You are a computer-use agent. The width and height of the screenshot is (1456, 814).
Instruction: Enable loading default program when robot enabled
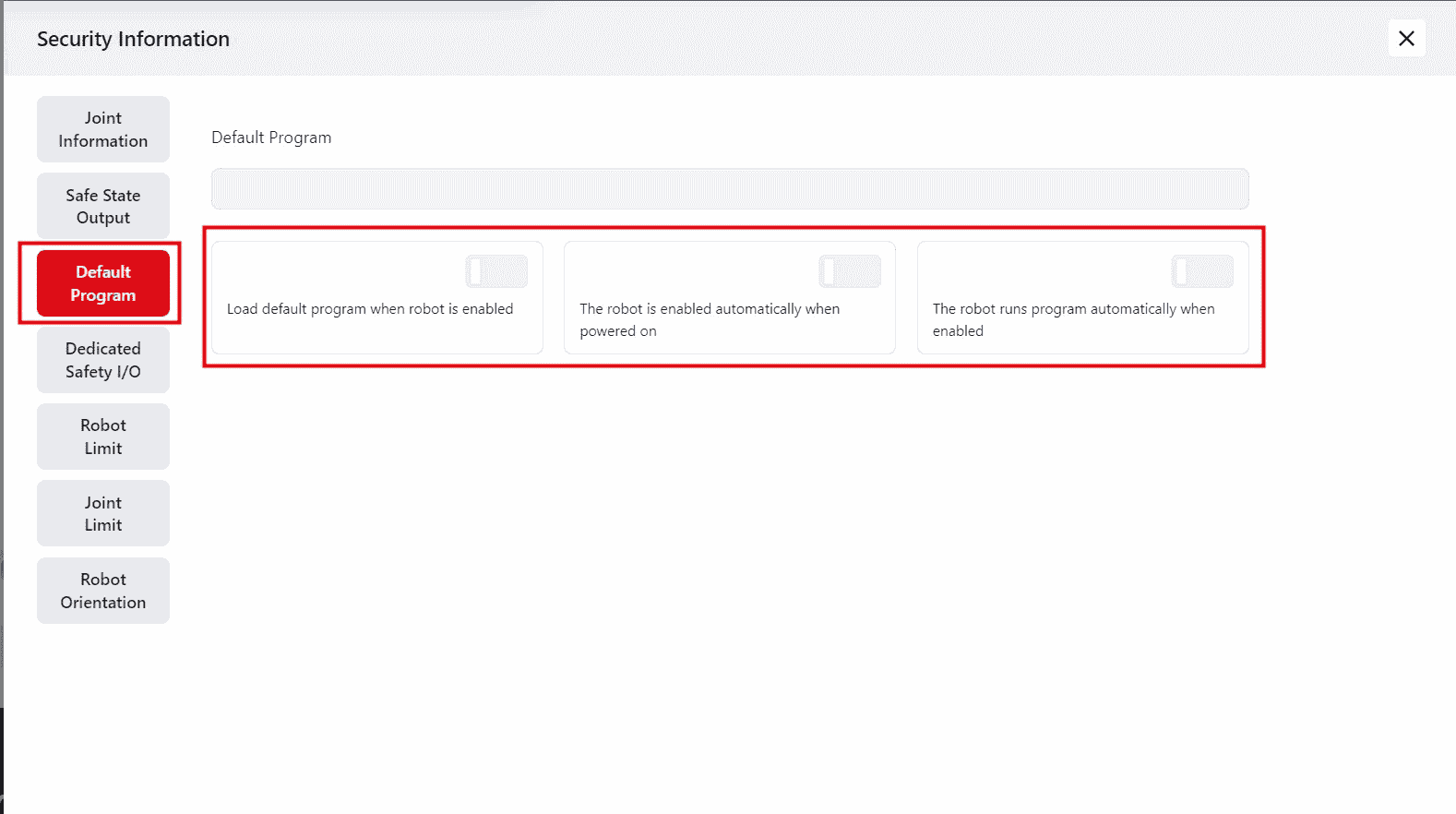[496, 272]
